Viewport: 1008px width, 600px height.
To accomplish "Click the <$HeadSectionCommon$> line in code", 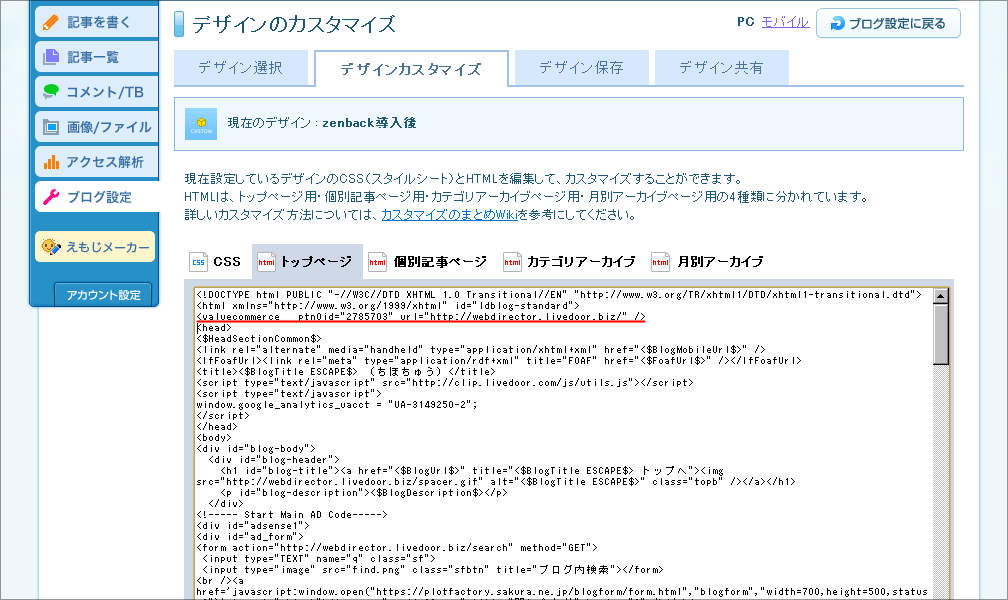I will 258,338.
